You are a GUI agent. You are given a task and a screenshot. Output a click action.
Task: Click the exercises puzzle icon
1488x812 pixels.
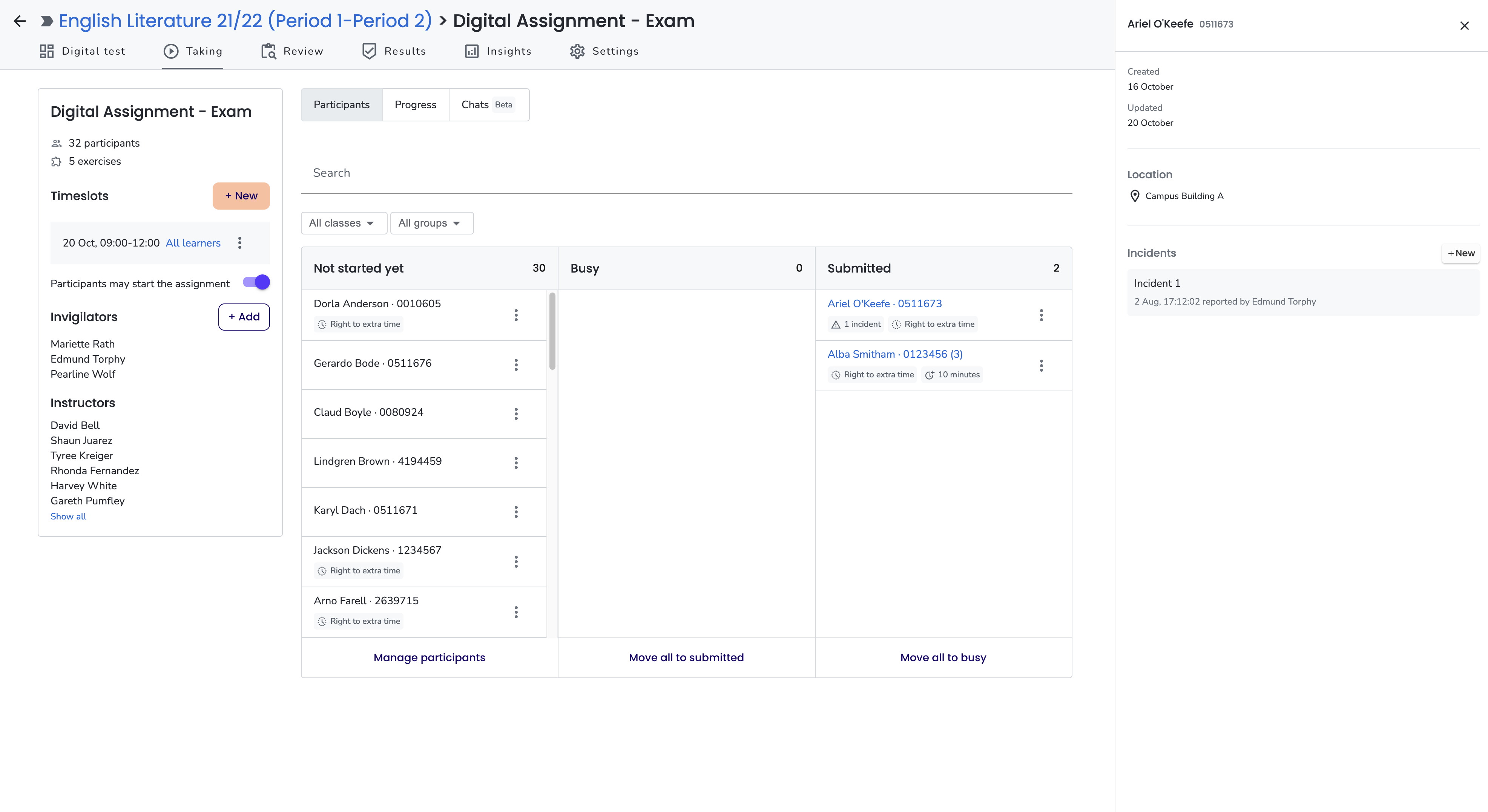coord(56,162)
